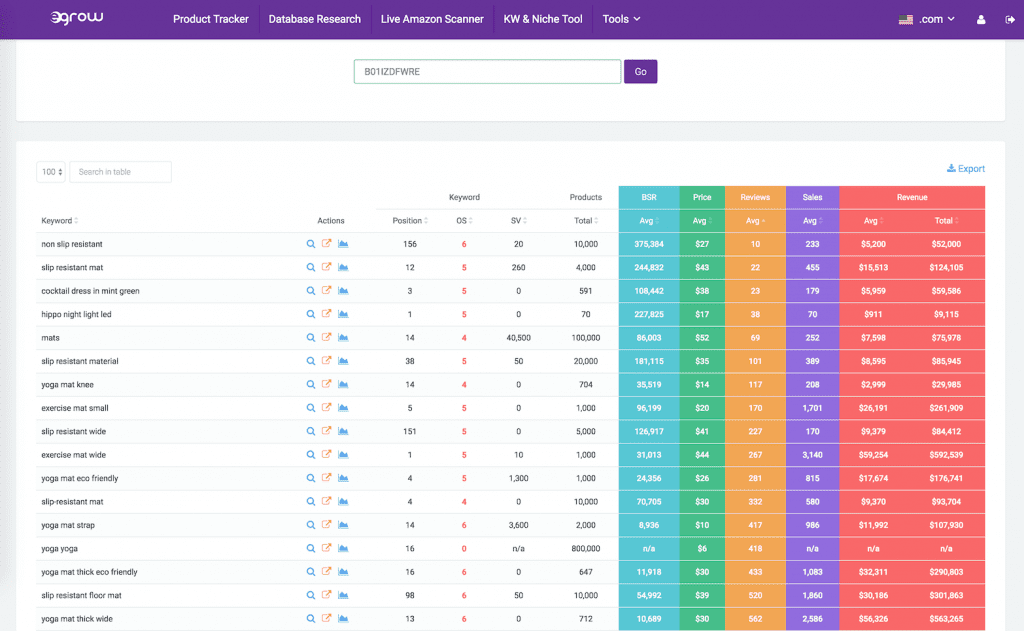Open external link icon for 'slip resistant mat'
The width and height of the screenshot is (1024, 631).
[327, 267]
